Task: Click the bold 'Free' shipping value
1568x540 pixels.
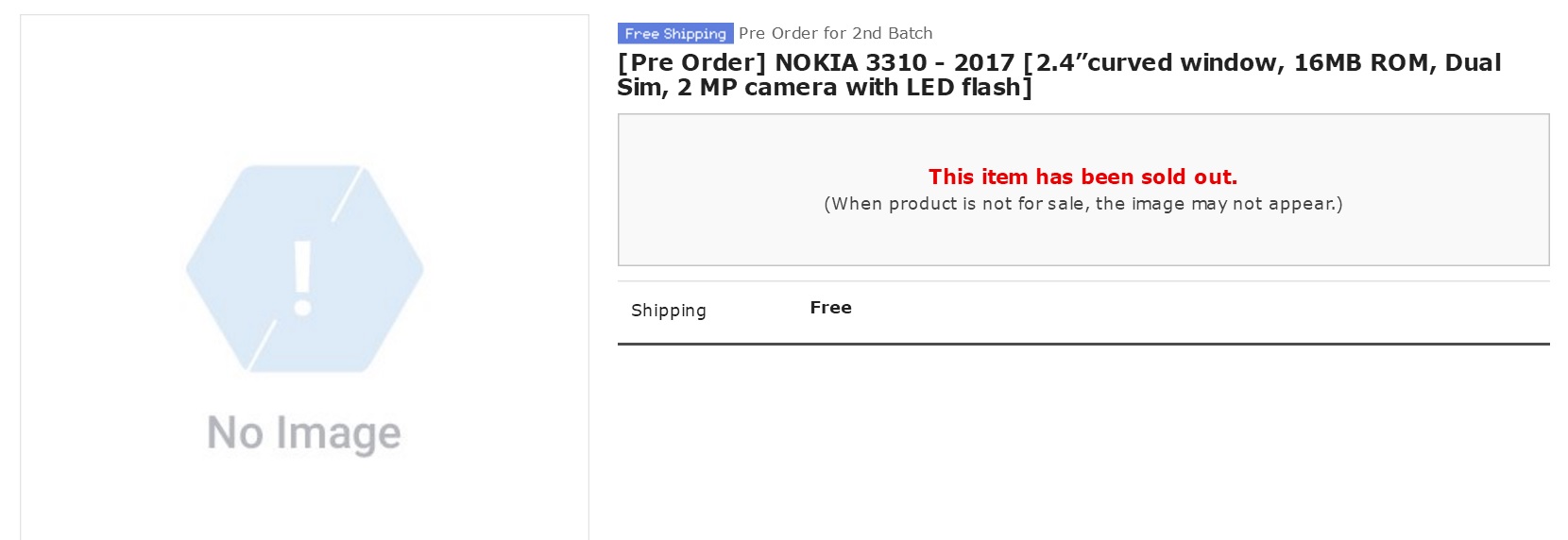Action: [x=831, y=308]
